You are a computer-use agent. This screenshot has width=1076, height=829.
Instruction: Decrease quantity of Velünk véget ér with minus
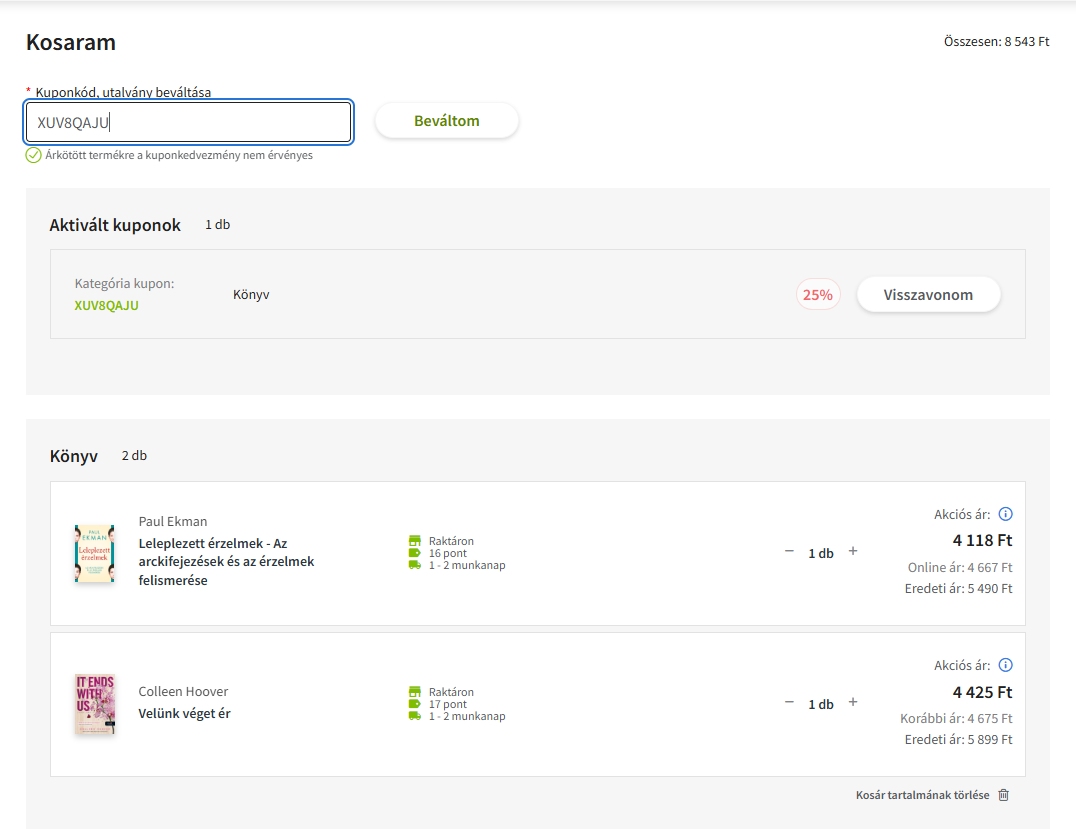pyautogui.click(x=789, y=703)
